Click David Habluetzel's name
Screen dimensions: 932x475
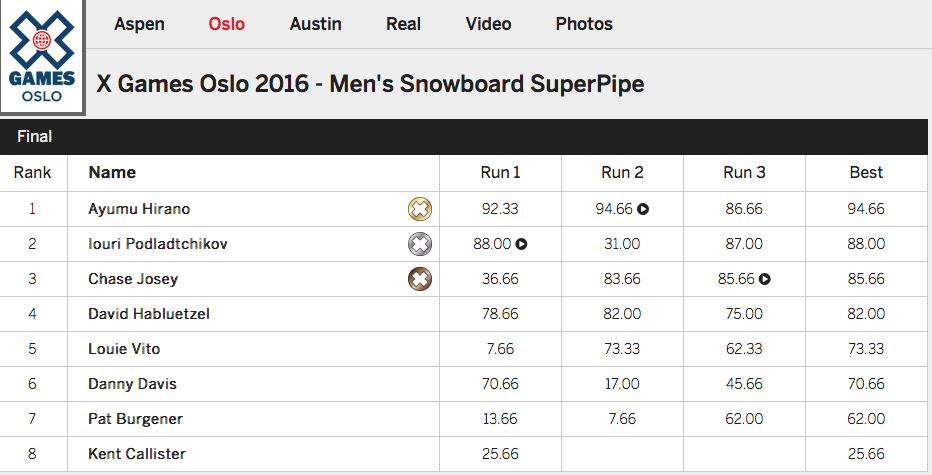pos(149,314)
